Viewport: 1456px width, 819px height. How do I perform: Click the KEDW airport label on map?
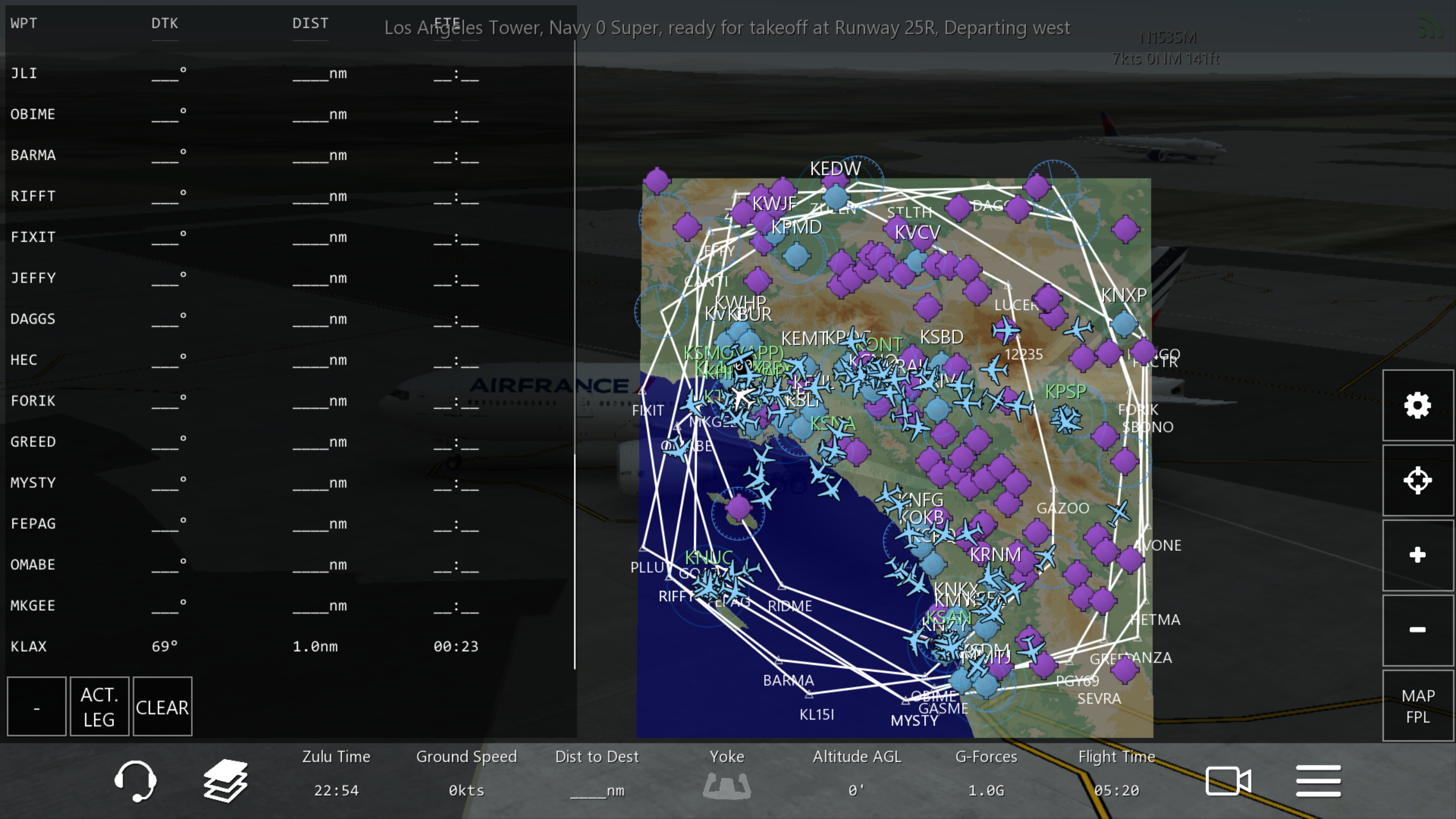click(x=835, y=169)
